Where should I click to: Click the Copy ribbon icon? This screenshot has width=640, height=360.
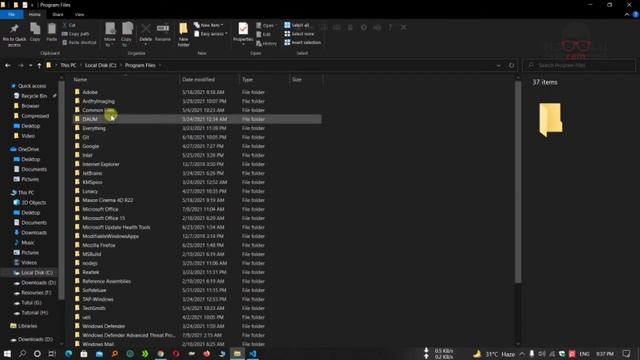(x=35, y=32)
